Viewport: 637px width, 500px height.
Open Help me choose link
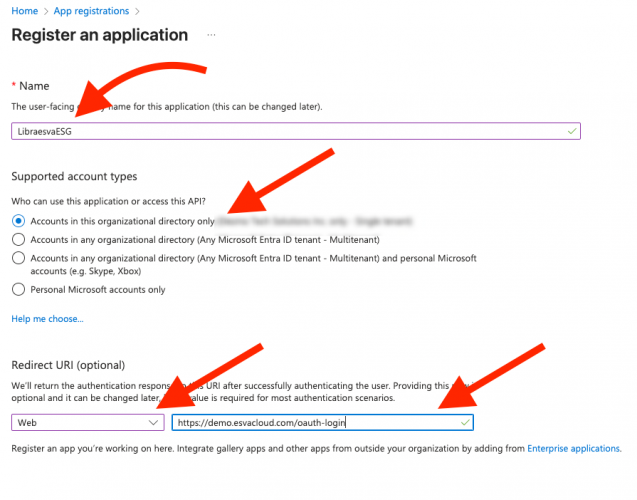point(47,319)
